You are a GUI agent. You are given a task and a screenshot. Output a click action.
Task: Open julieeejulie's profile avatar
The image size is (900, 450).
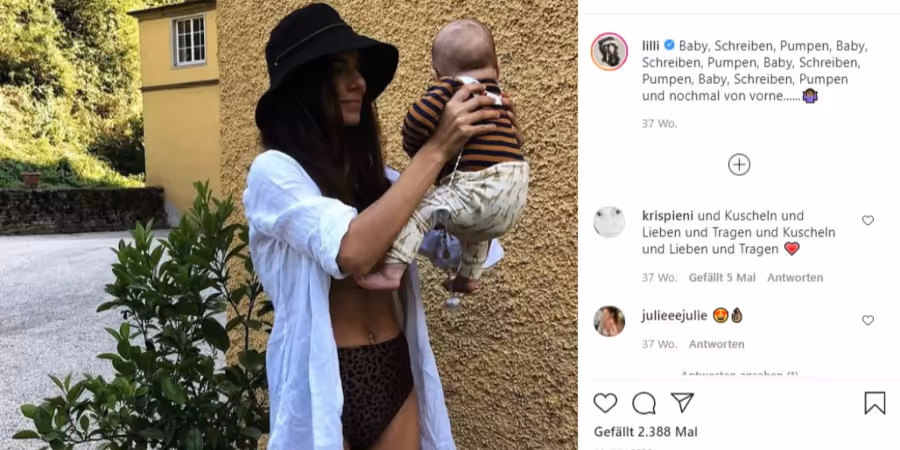609,321
